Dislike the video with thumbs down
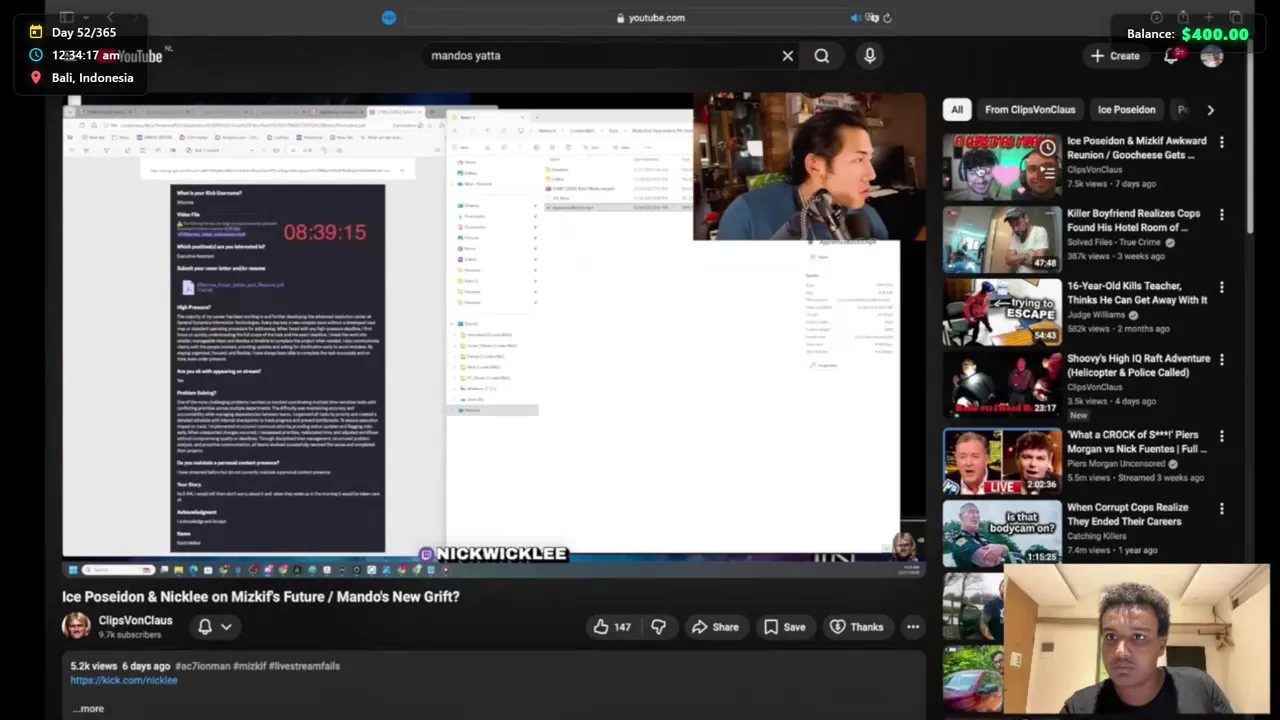The image size is (1280, 720). coord(658,627)
